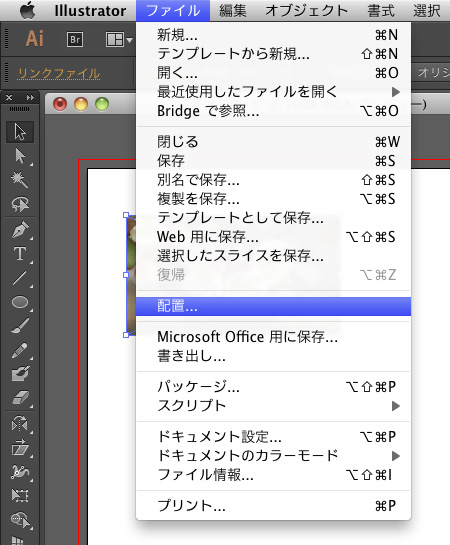
Task: Choose Bridge で参照...
Action: tap(273, 111)
